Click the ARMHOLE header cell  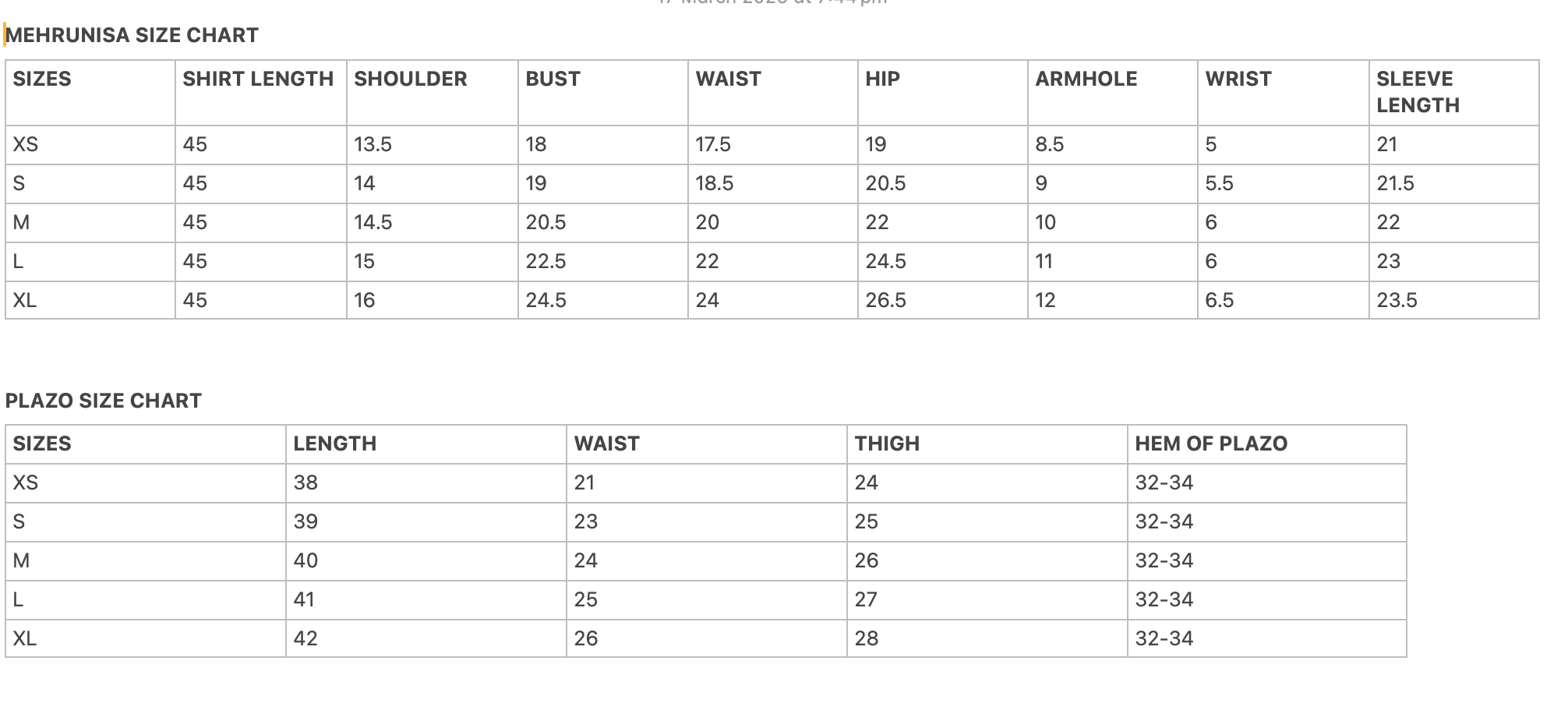point(1113,93)
